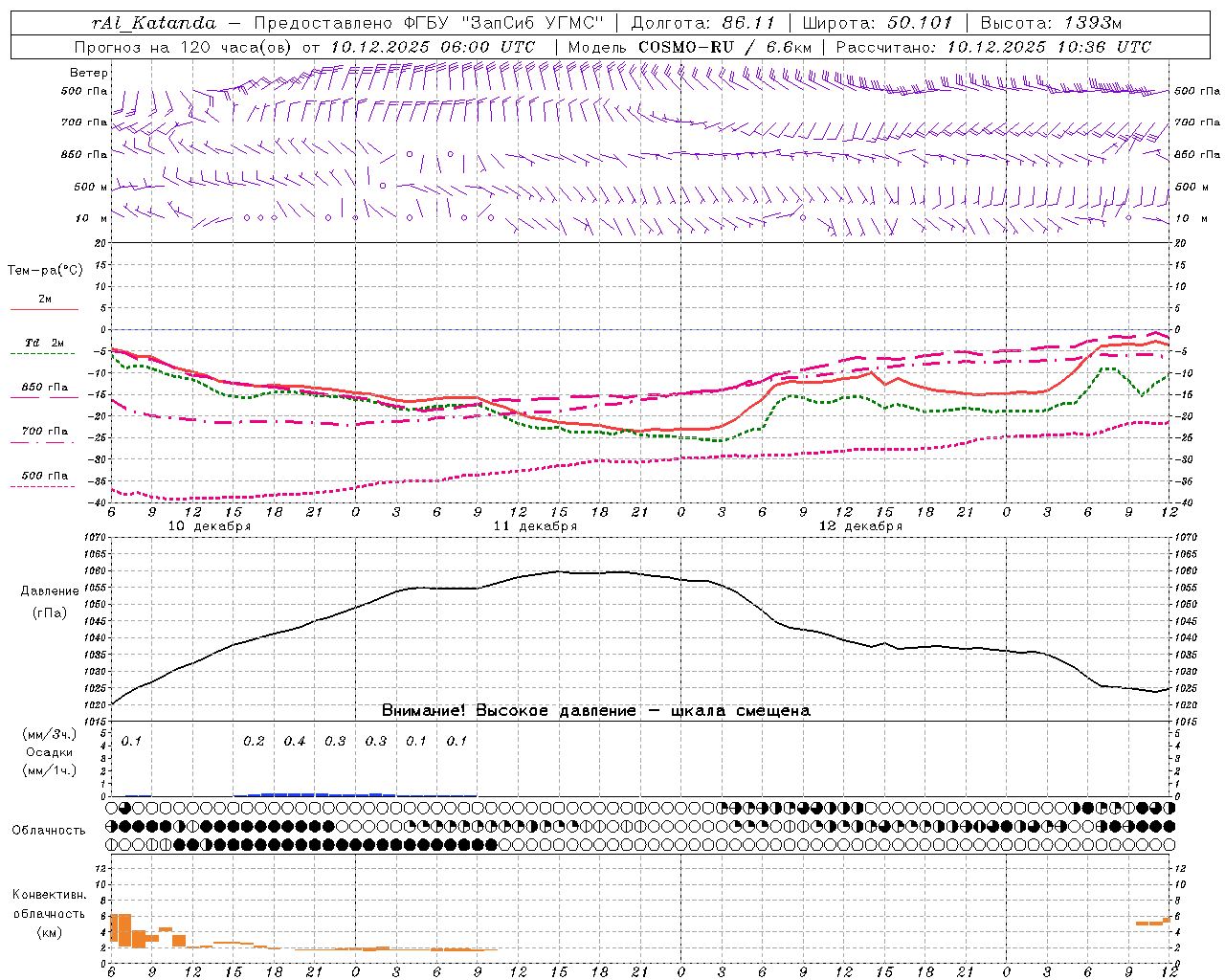This screenshot has width=1225, height=980.
Task: Select the text Предоставлено ФГБУ "ЗапСиб УГМС"
Action: (x=429, y=23)
